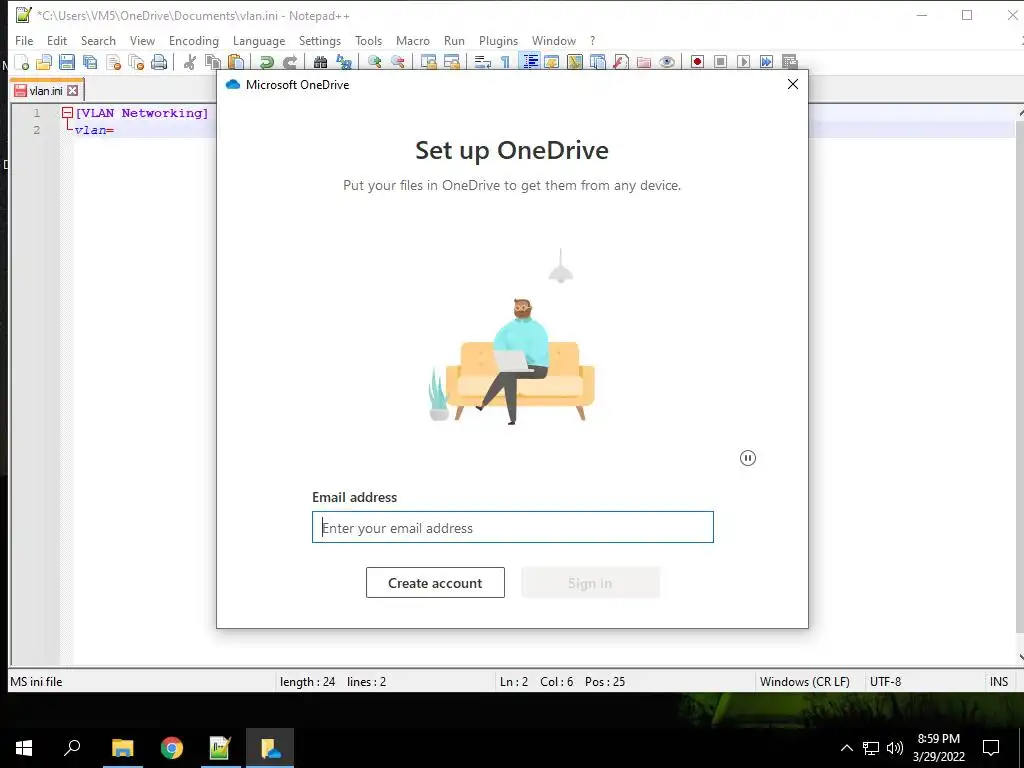Open the Plugins menu

pos(498,40)
